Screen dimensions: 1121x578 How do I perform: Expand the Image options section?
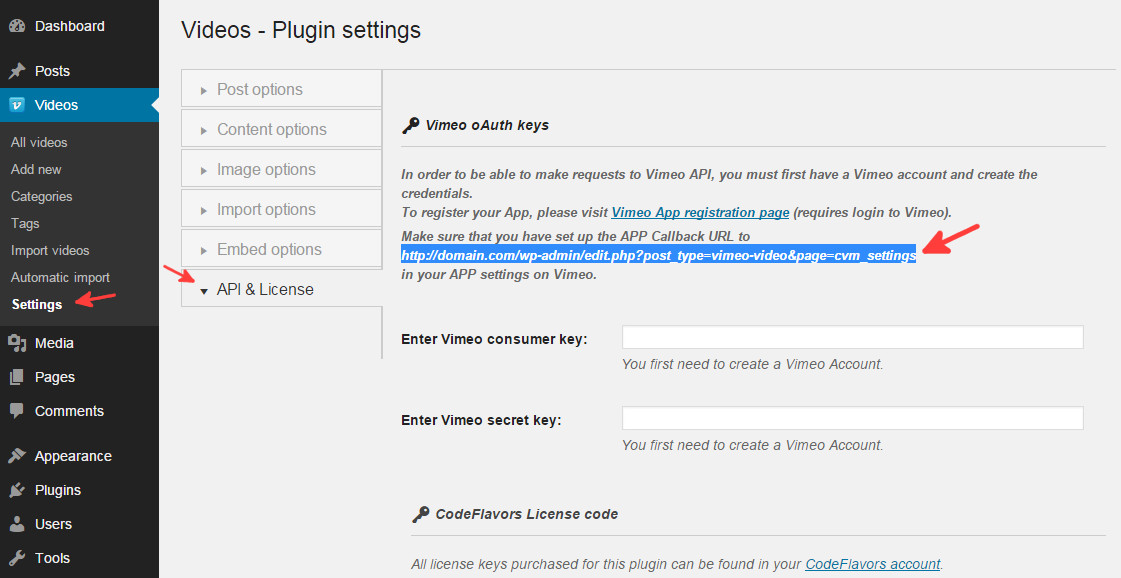pos(282,170)
